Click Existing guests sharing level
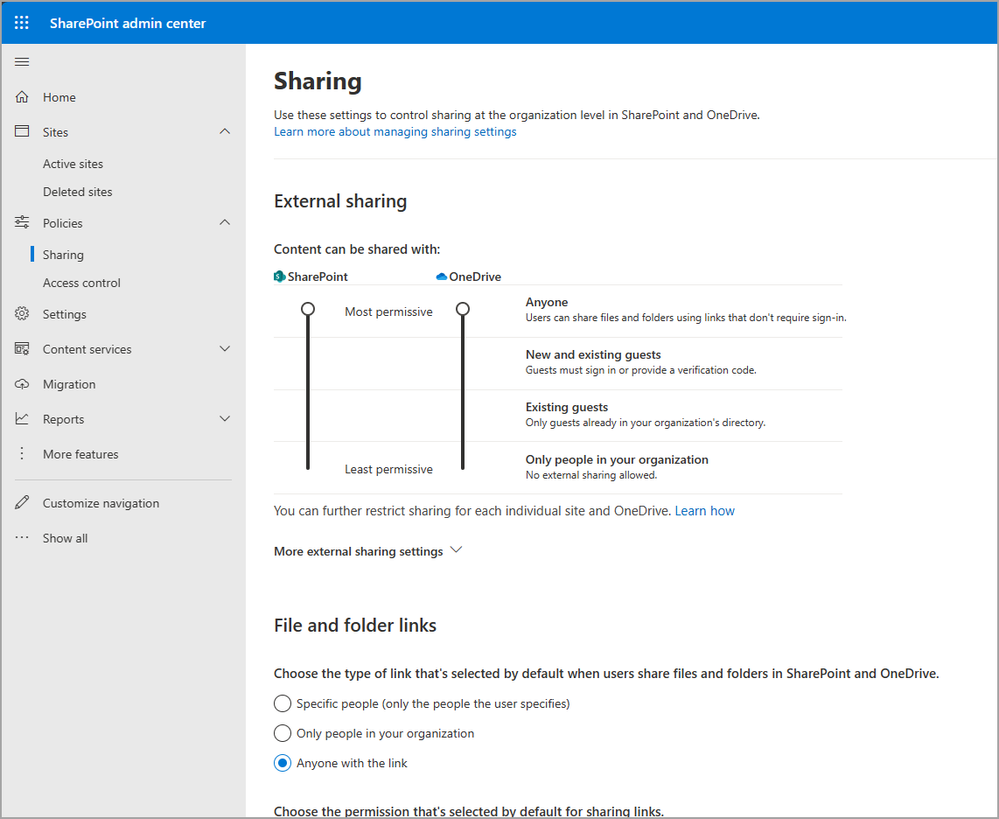The image size is (999, 819). pos(566,407)
